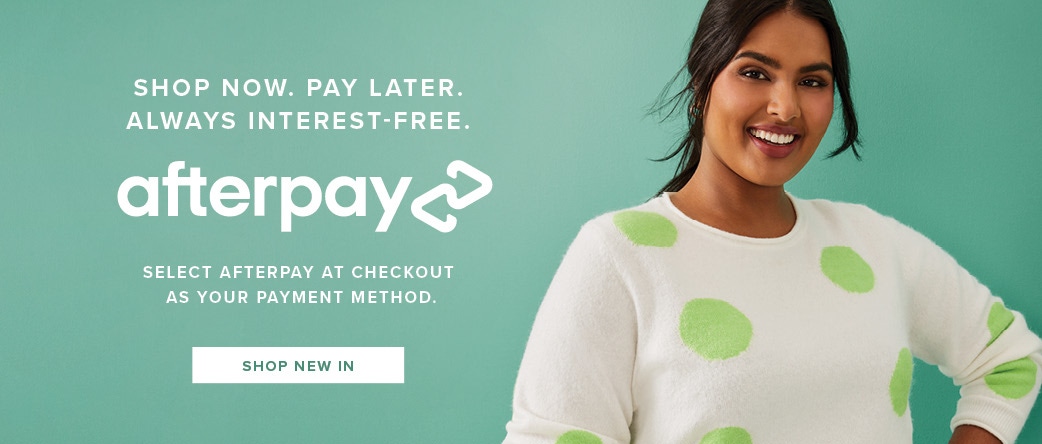1042x444 pixels.
Task: Click the largest green dot at chest center
Action: pyautogui.click(x=715, y=329)
